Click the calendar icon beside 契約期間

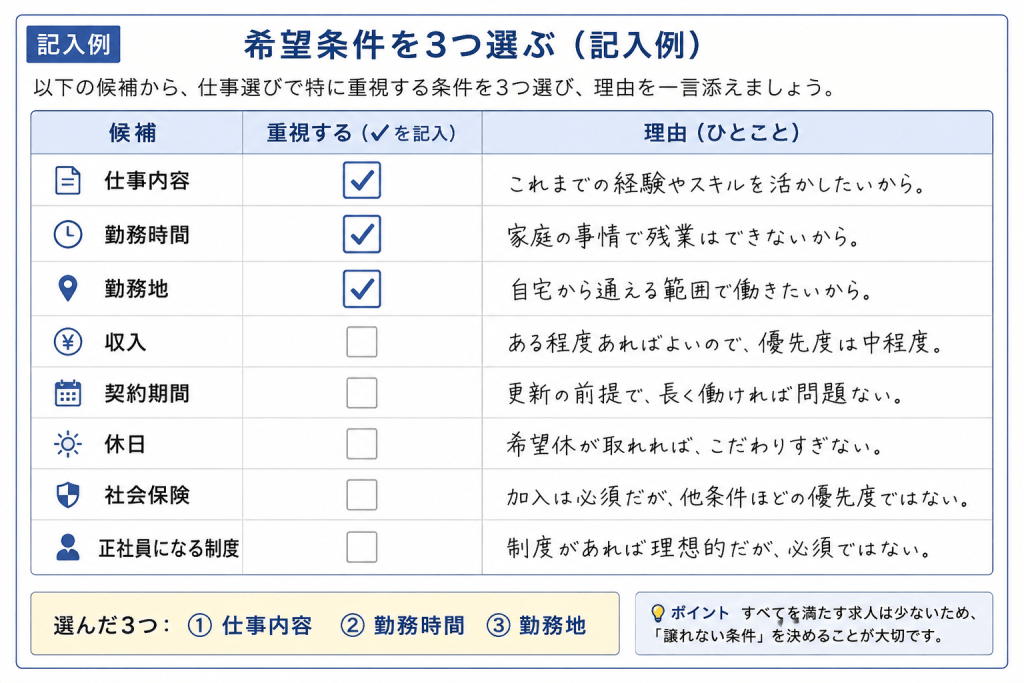click(68, 393)
